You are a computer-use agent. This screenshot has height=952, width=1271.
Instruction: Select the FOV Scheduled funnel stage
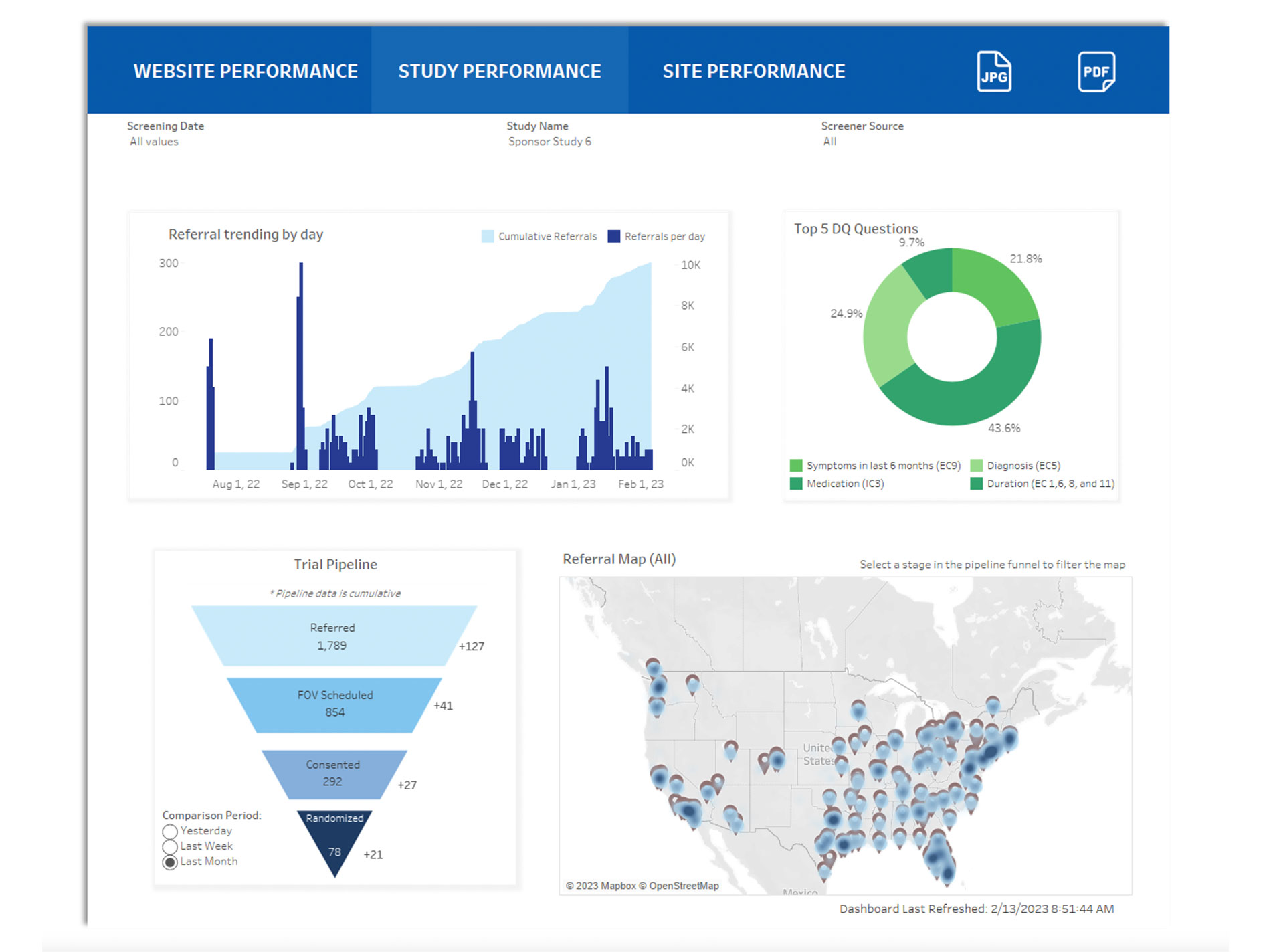click(334, 704)
